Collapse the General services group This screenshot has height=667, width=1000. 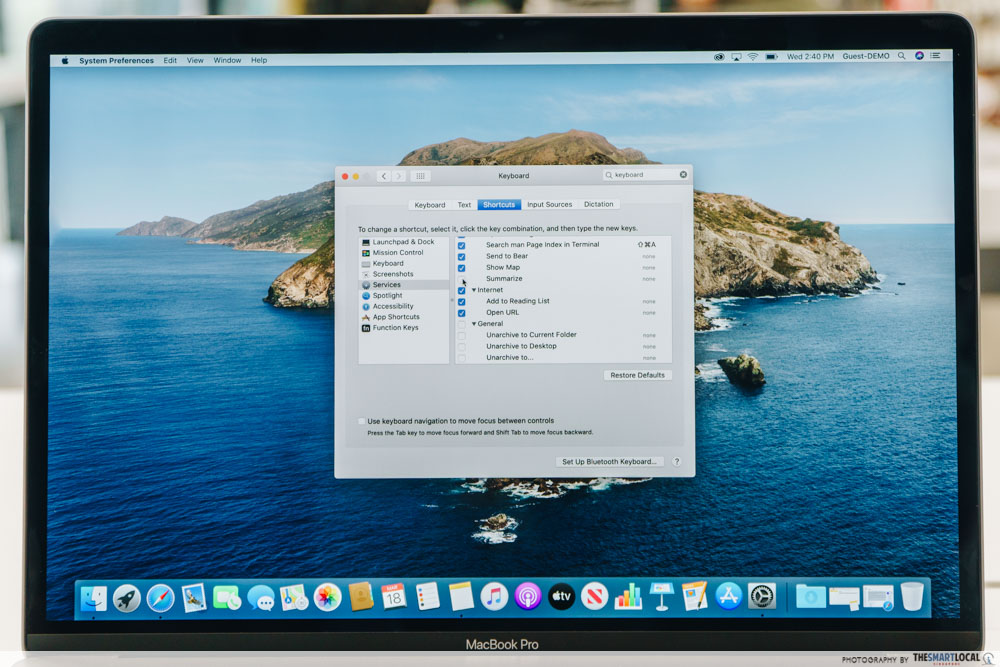click(x=474, y=324)
